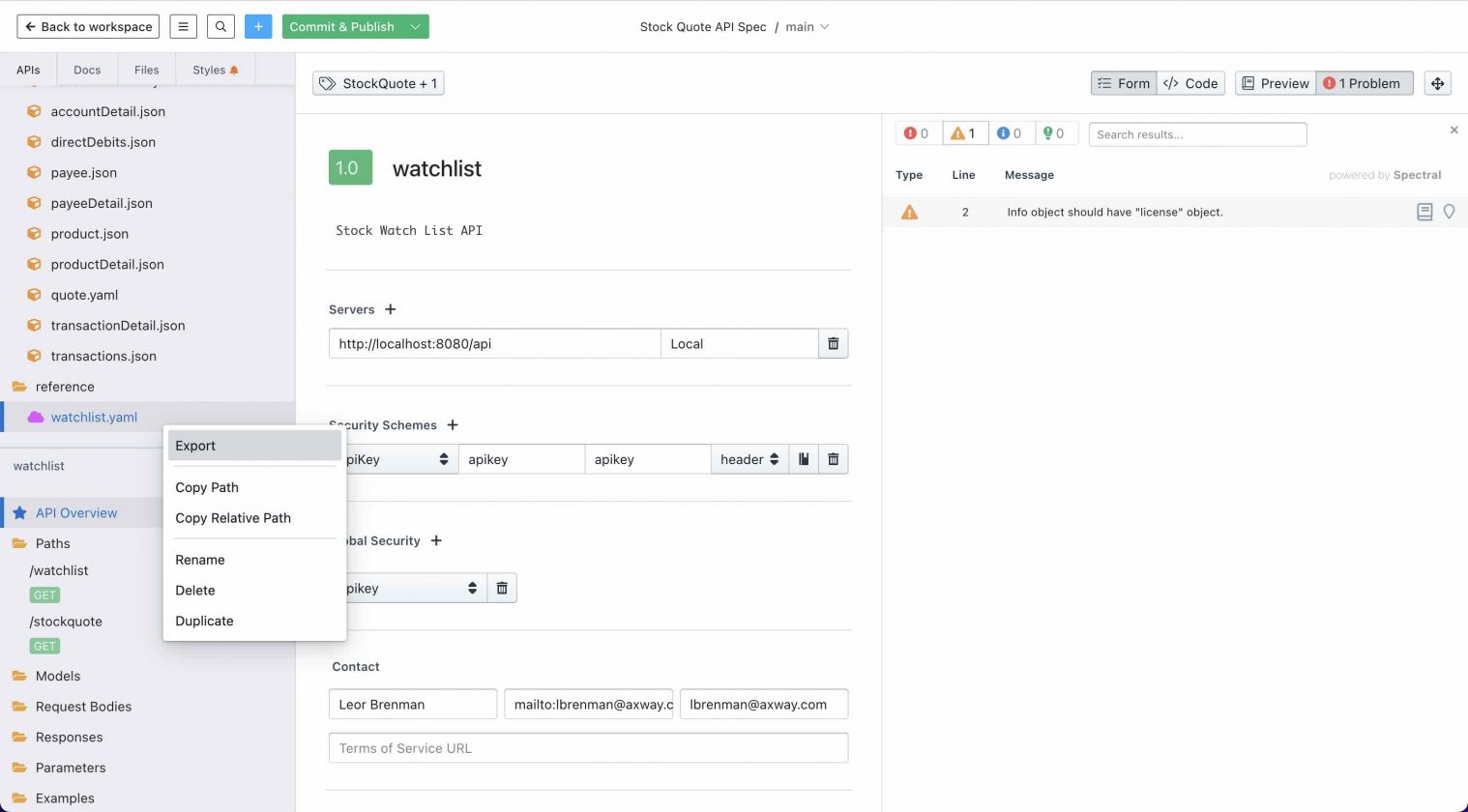Click the fullscreen expand icon near Problems panel
Image resolution: width=1468 pixels, height=812 pixels.
coord(1437,83)
